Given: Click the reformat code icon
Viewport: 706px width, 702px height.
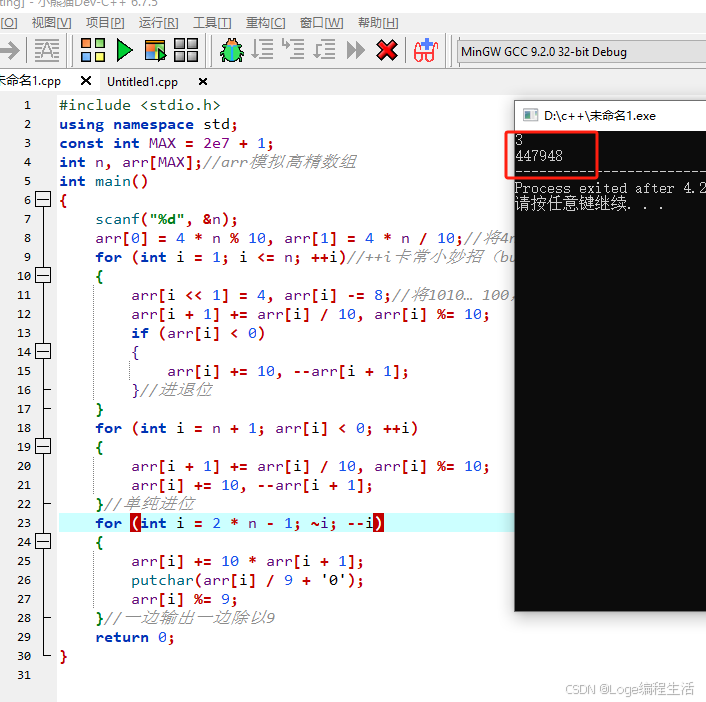Looking at the screenshot, I should (x=47, y=50).
